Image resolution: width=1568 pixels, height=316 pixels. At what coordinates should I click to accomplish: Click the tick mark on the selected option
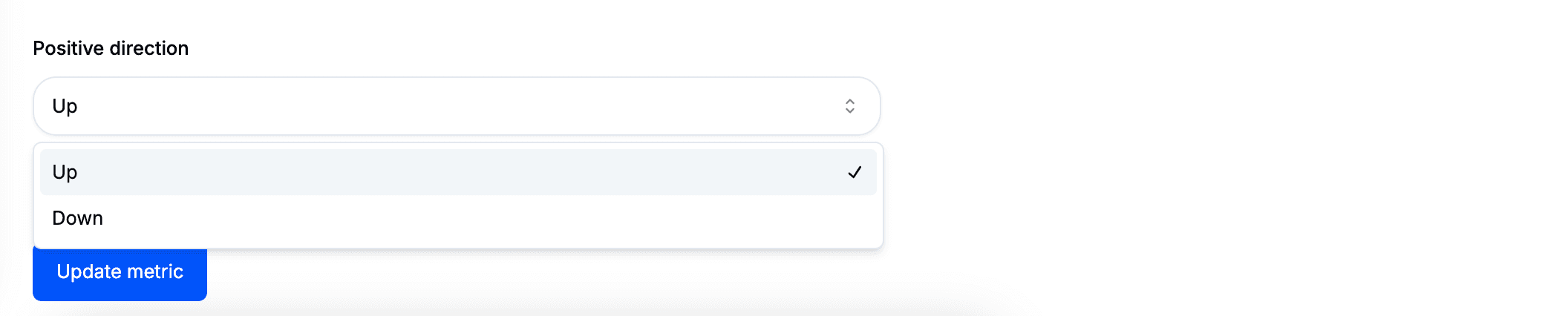click(855, 172)
